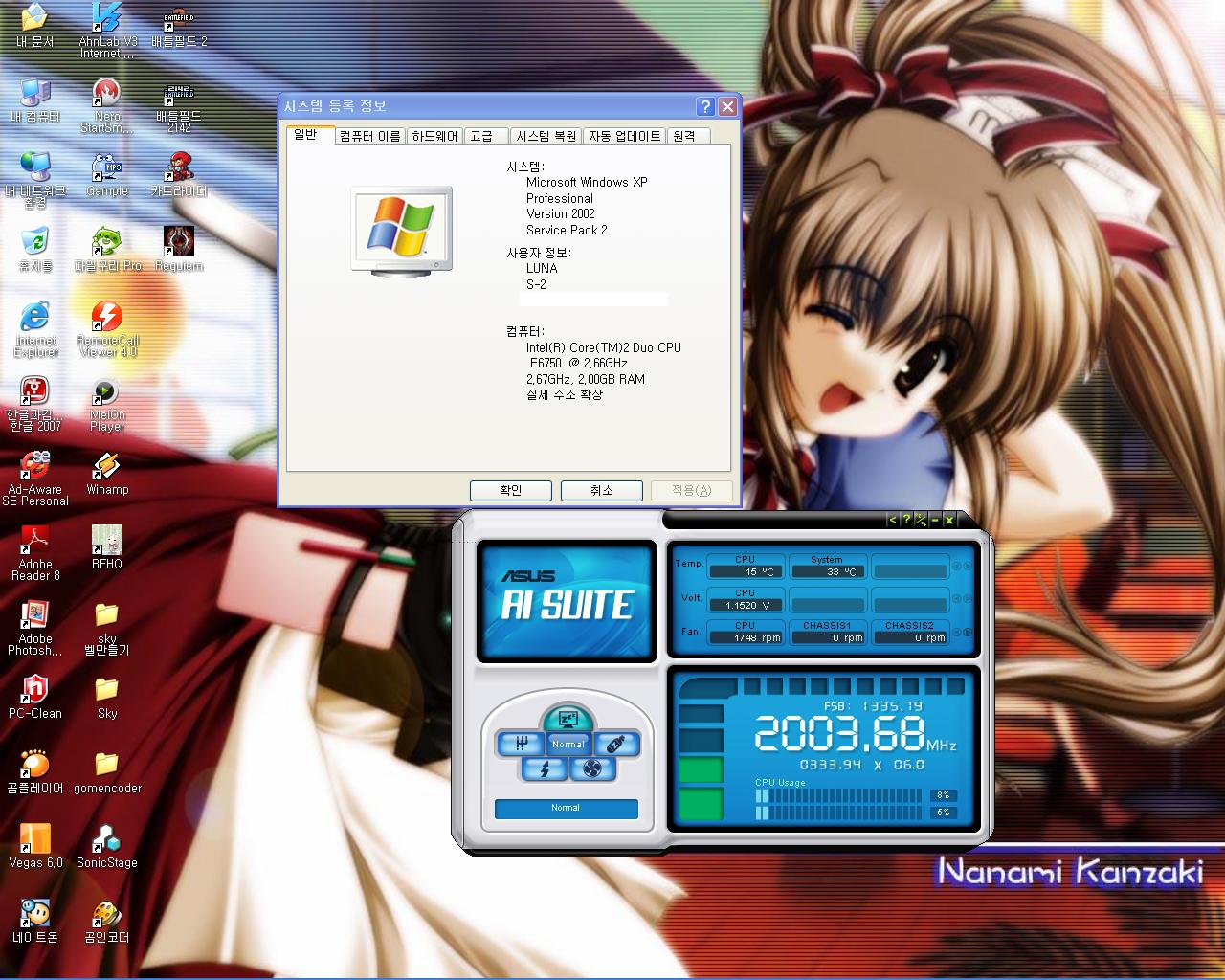Select the Gample desktop shortcut
This screenshot has width=1225, height=980.
coord(107,175)
